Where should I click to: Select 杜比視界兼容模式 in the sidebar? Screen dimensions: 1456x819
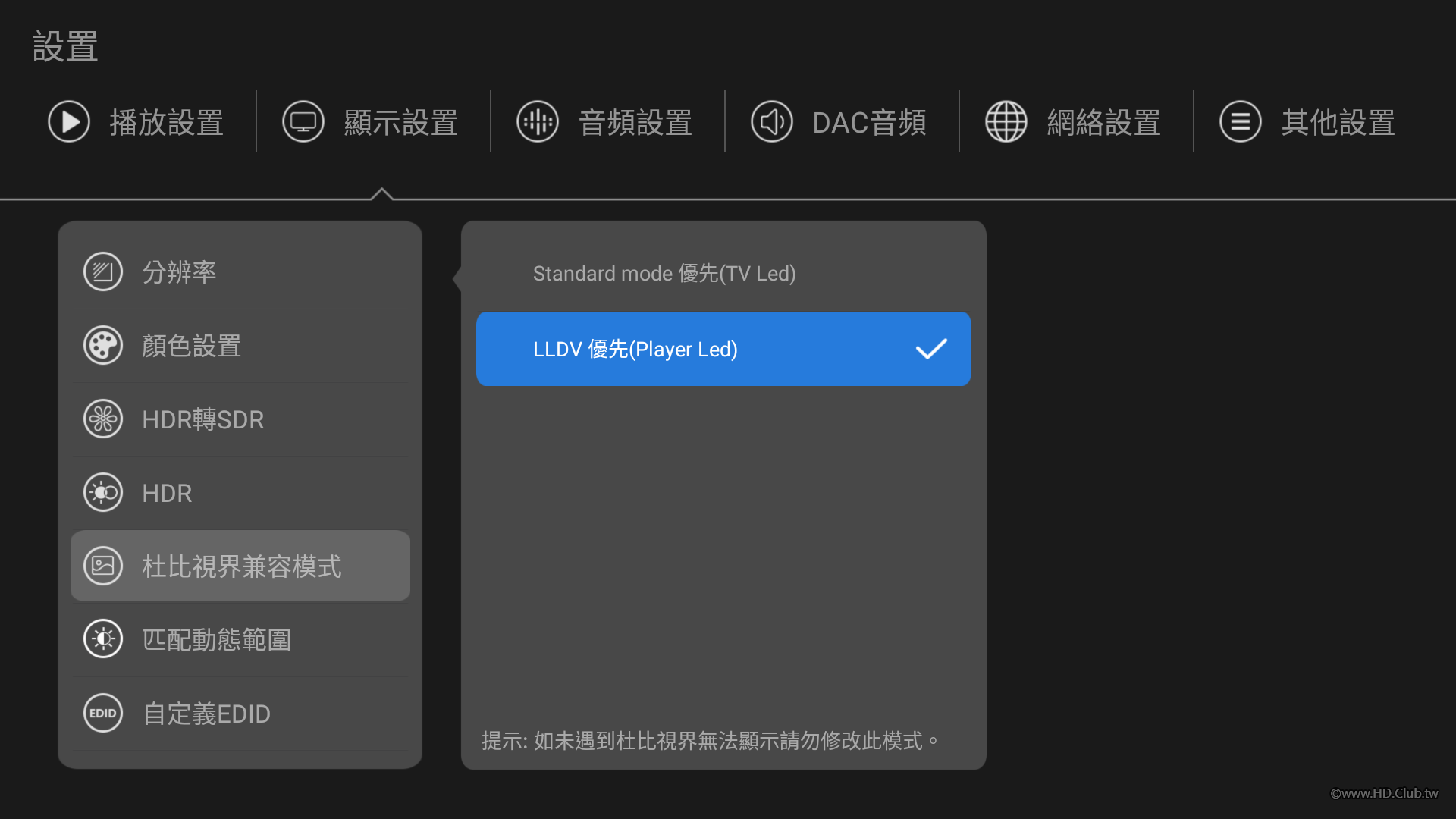click(x=240, y=566)
